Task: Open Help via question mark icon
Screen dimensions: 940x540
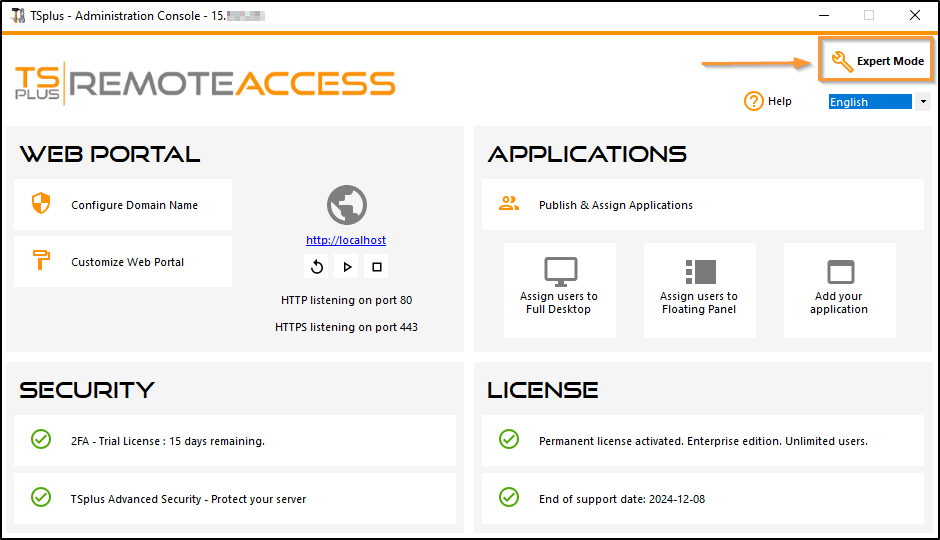Action: tap(754, 101)
